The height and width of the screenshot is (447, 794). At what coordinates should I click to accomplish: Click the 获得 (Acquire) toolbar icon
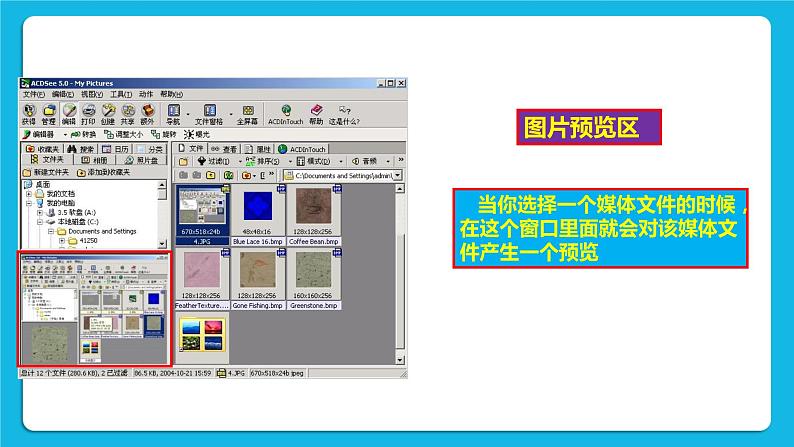(29, 113)
